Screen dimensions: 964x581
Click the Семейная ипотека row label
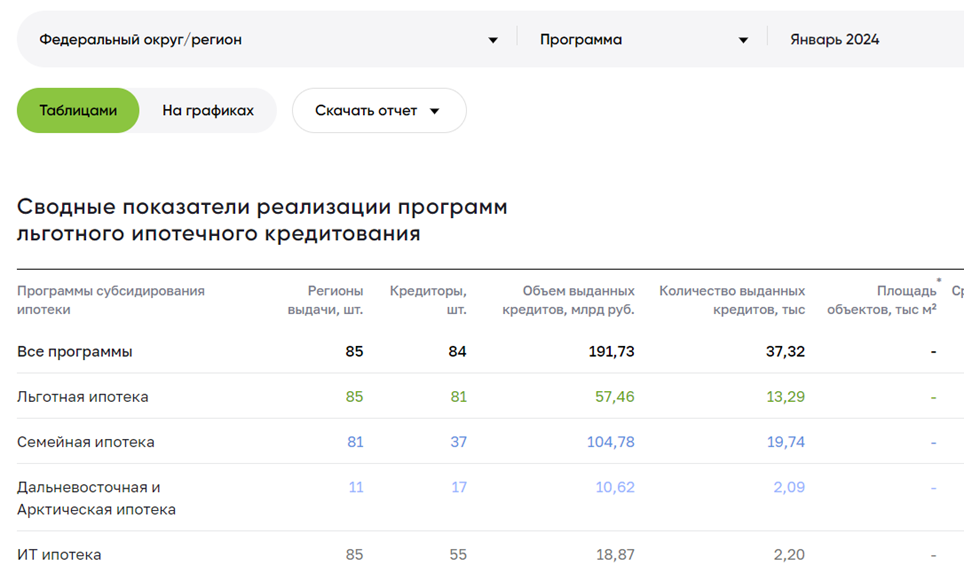point(85,442)
